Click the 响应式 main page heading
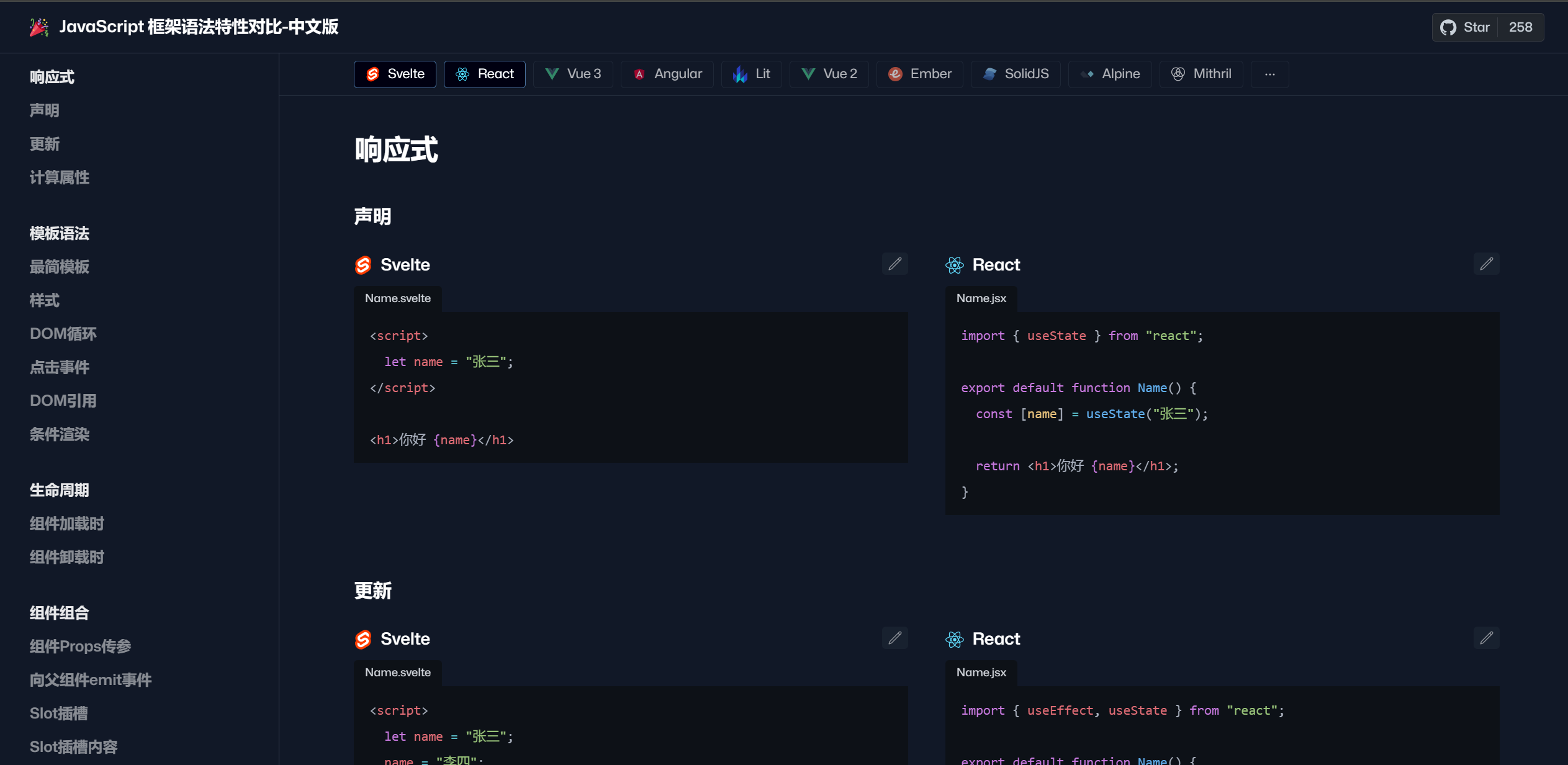This screenshot has height=765, width=1568. 396,150
